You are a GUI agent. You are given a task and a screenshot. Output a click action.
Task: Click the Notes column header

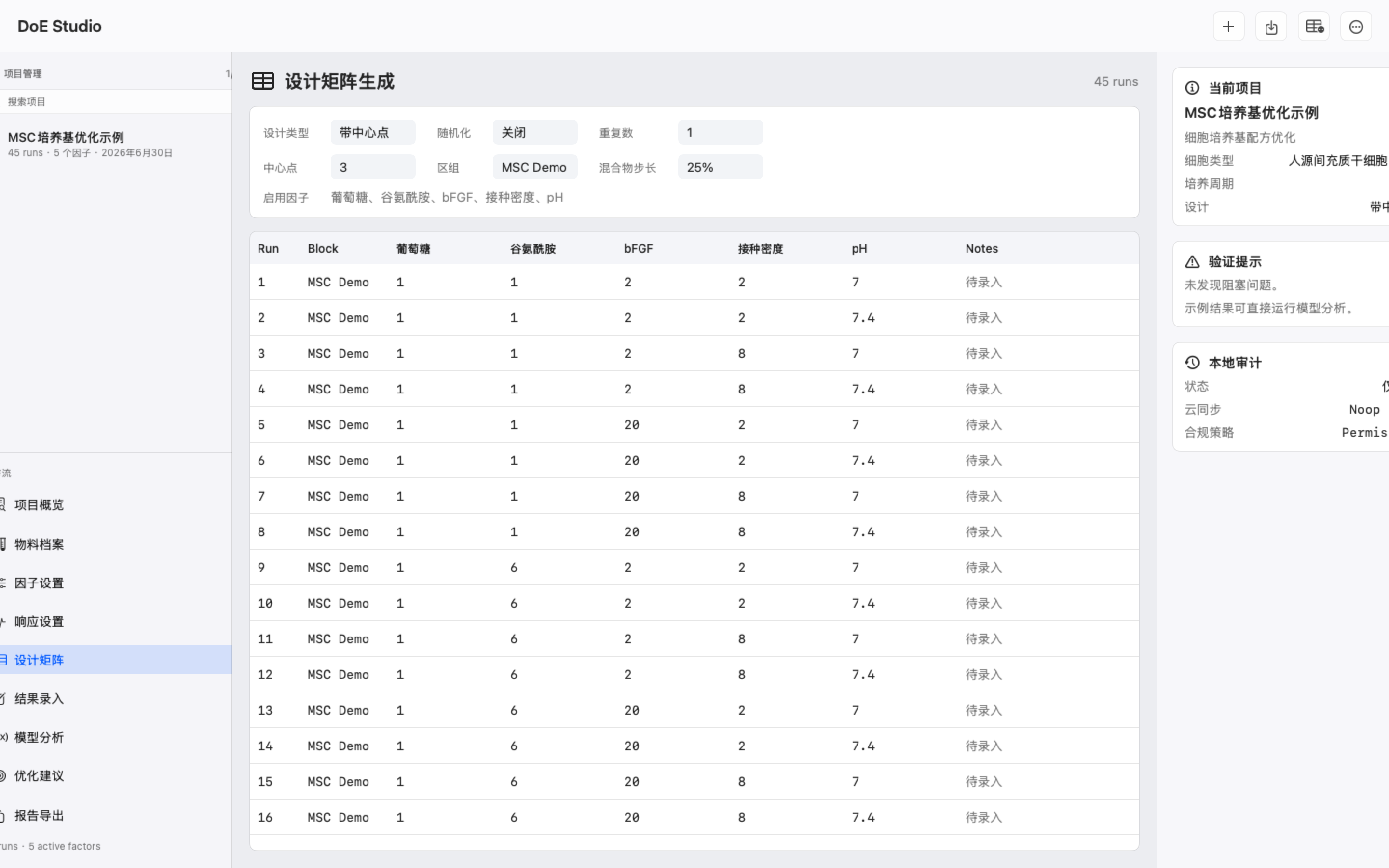click(981, 248)
